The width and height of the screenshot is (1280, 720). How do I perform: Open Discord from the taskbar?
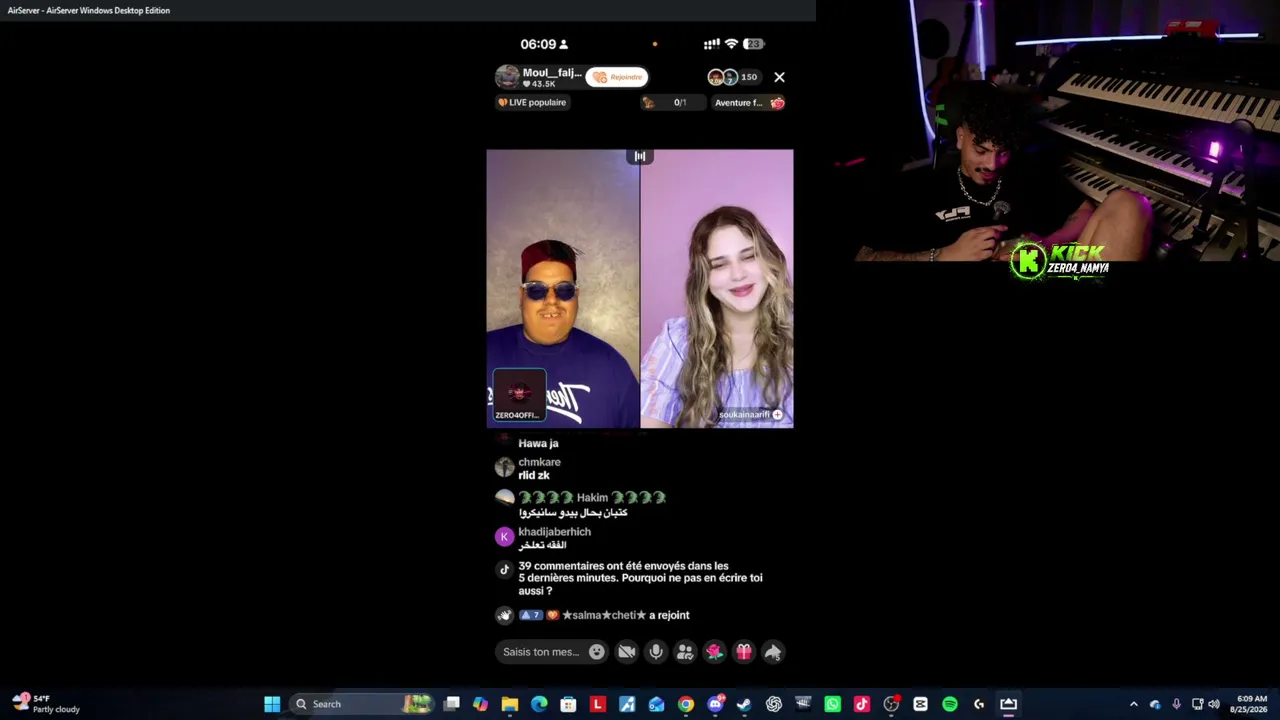(715, 704)
